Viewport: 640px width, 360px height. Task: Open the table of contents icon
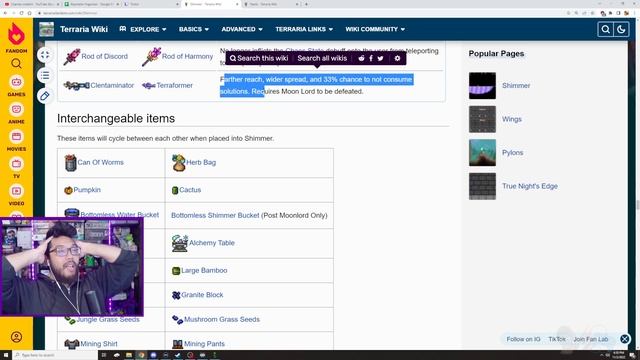coord(45,75)
